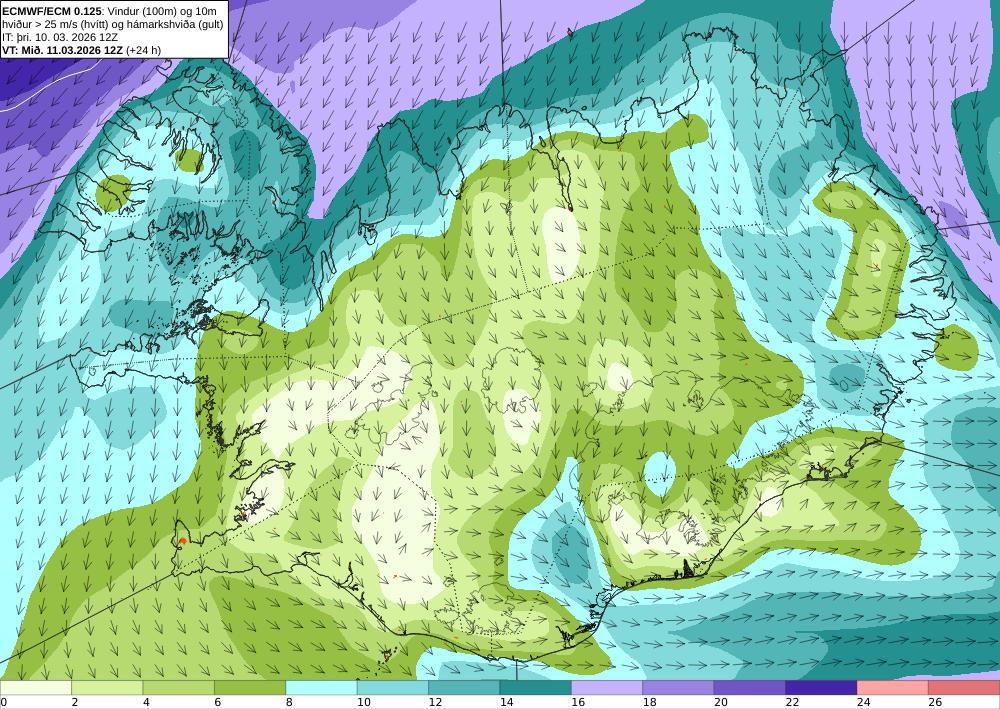1000x709 pixels.
Task: Choose the dark indigo 22–24 legend swatch
Action: click(821, 688)
